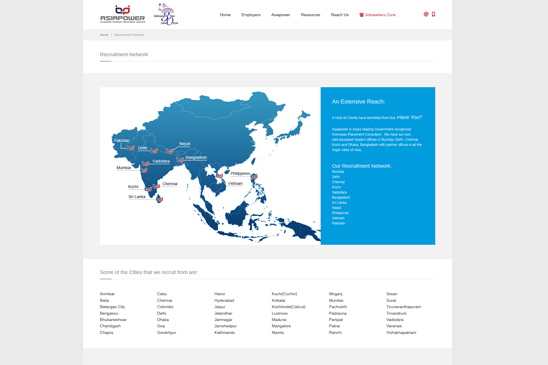
Task: Click the Jobseekers Zone people icon
Action: point(361,15)
